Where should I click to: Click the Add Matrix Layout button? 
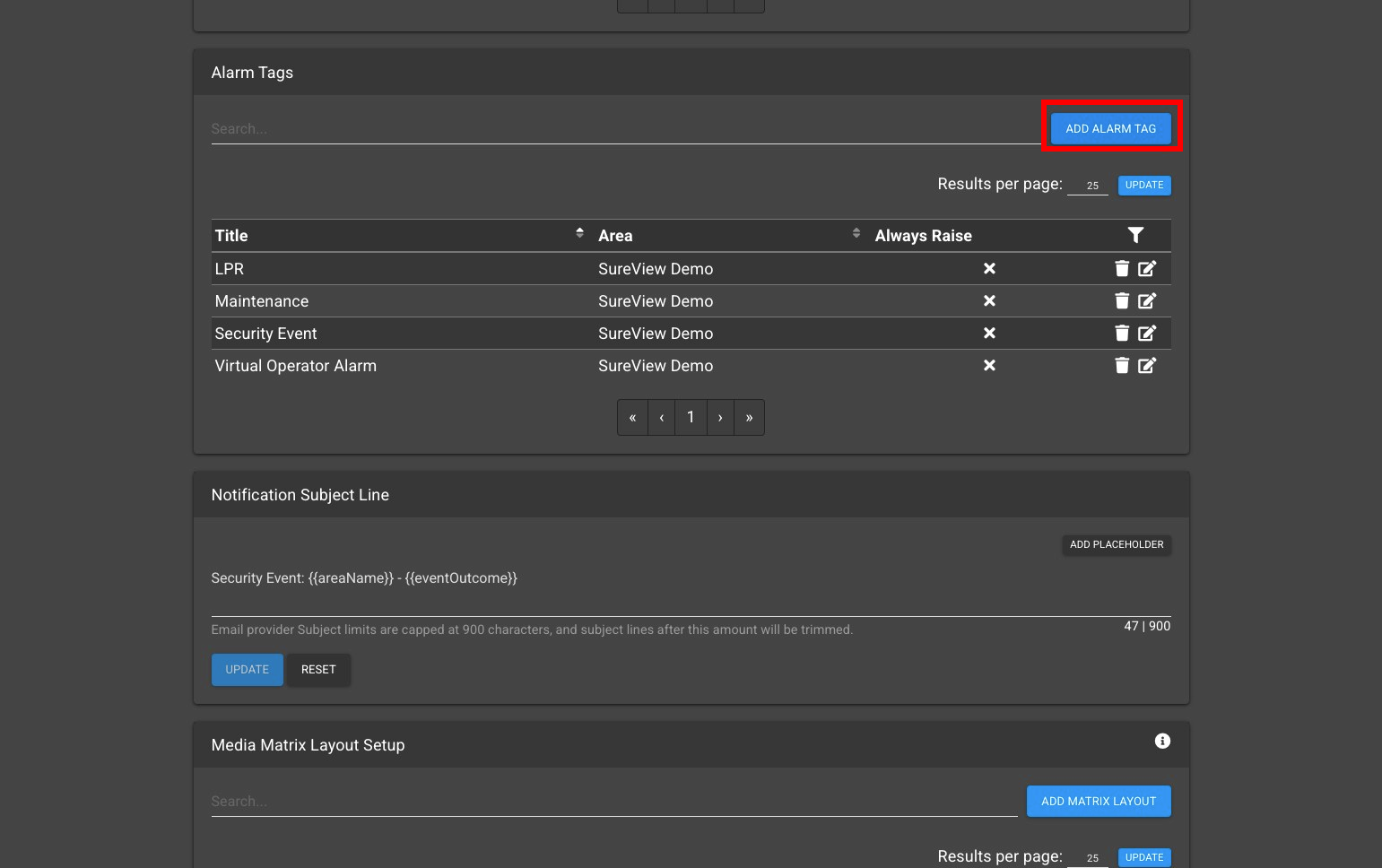1098,802
